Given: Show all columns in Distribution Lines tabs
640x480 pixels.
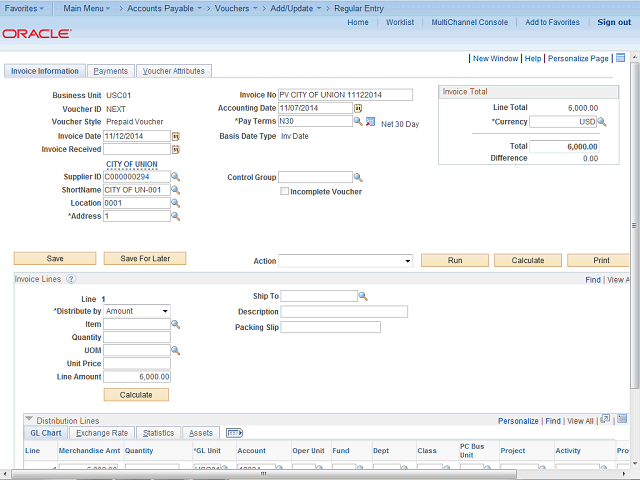Looking at the screenshot, I should click(235, 433).
